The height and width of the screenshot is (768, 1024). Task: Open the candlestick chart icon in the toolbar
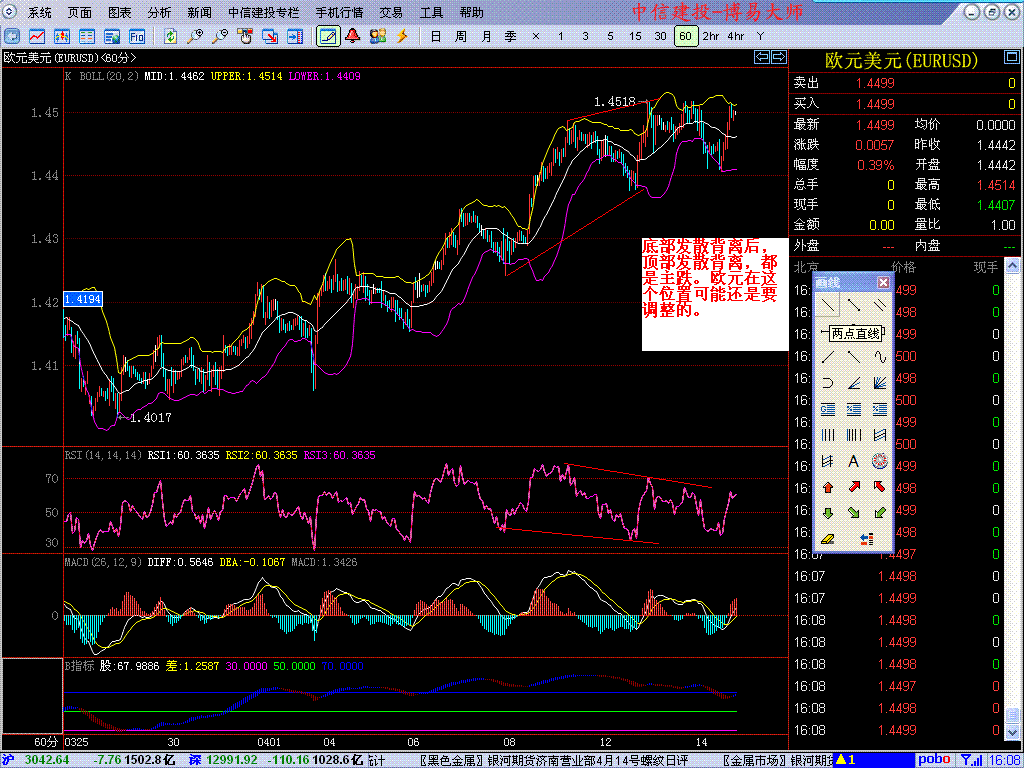(62, 37)
